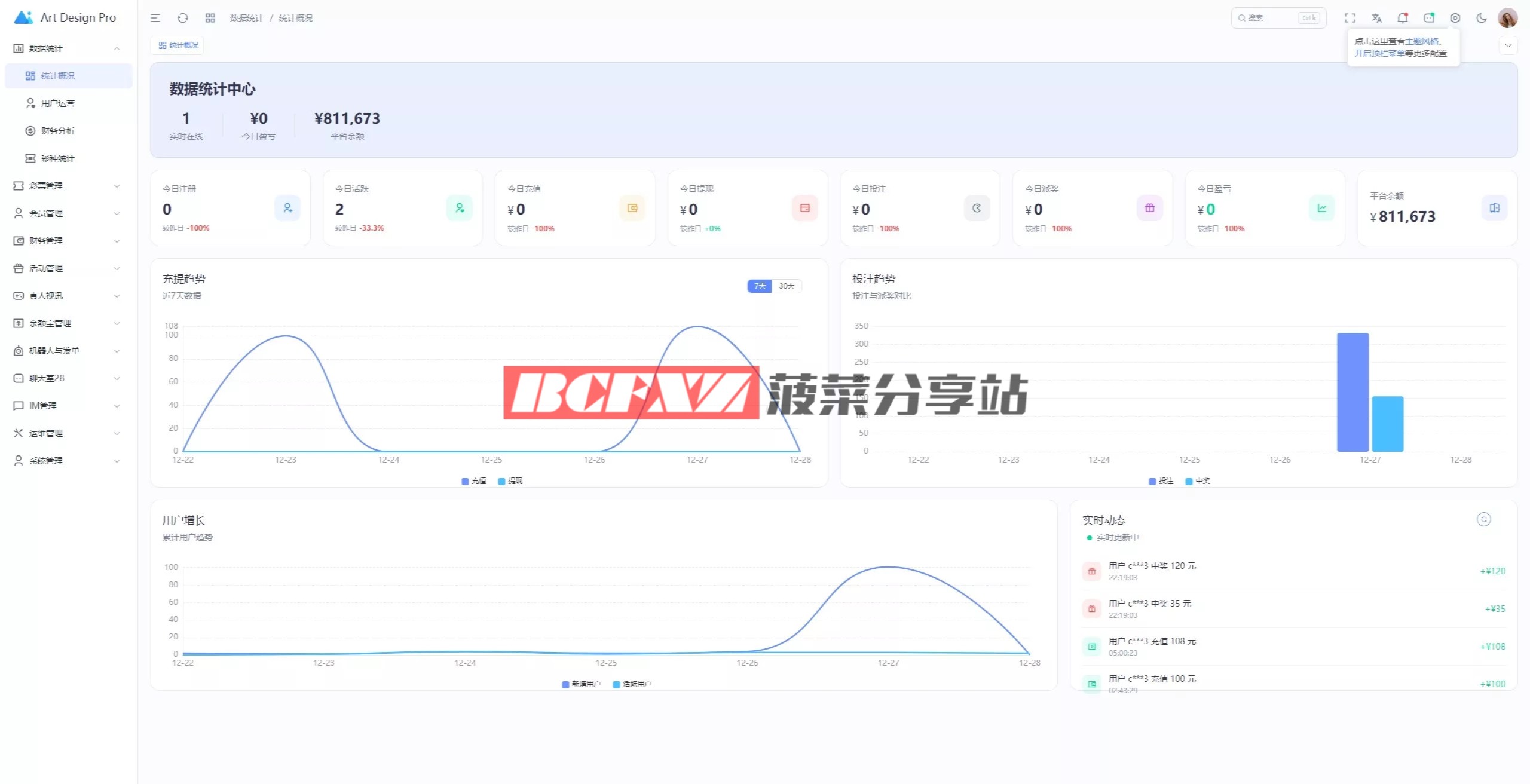Open the notification bell
This screenshot has height=784, width=1530.
coord(1403,18)
